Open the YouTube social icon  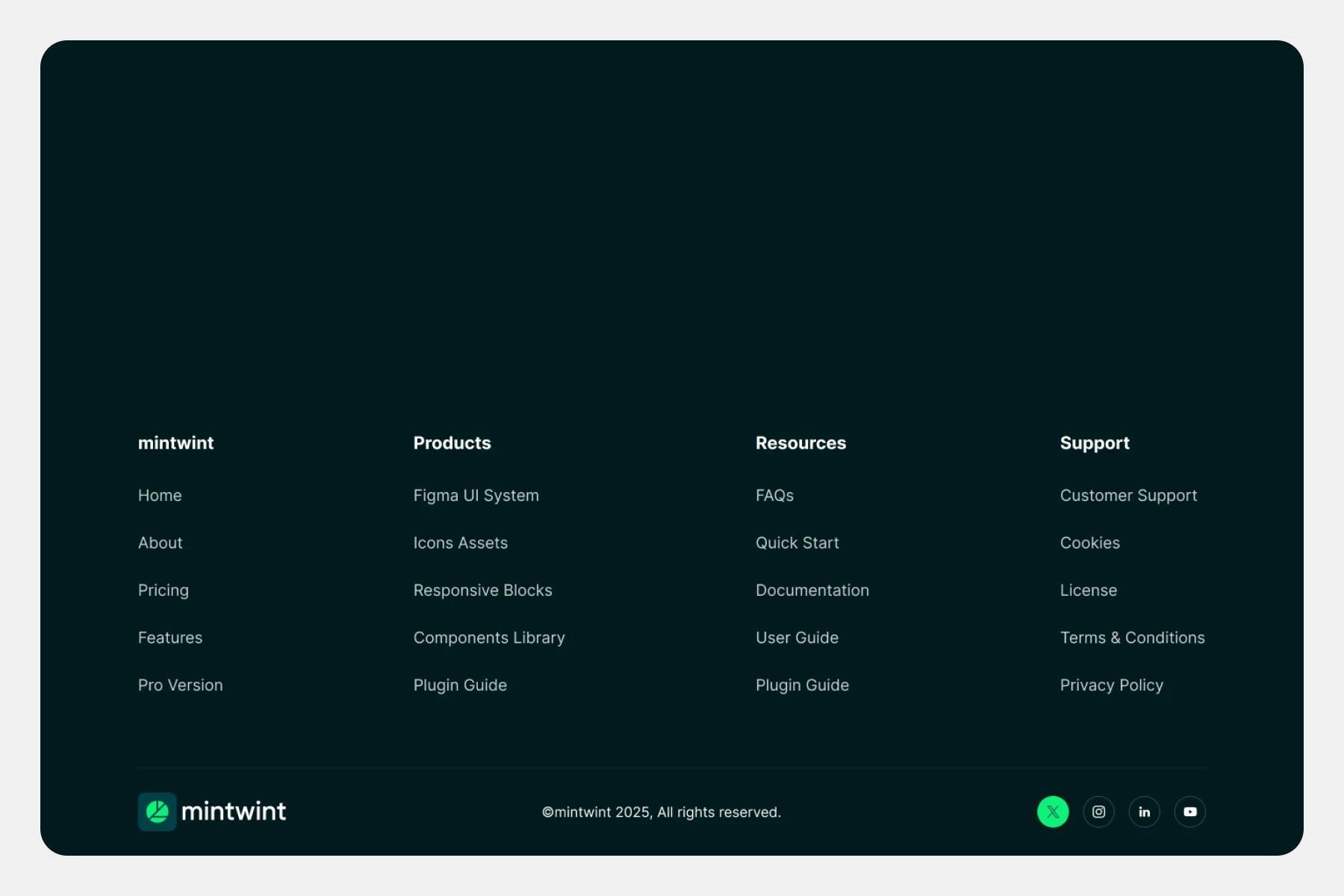1189,812
